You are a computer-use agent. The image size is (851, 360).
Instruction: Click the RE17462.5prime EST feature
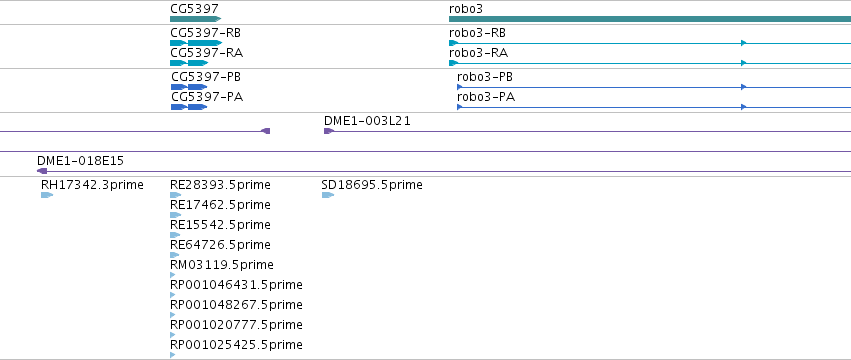[175, 215]
